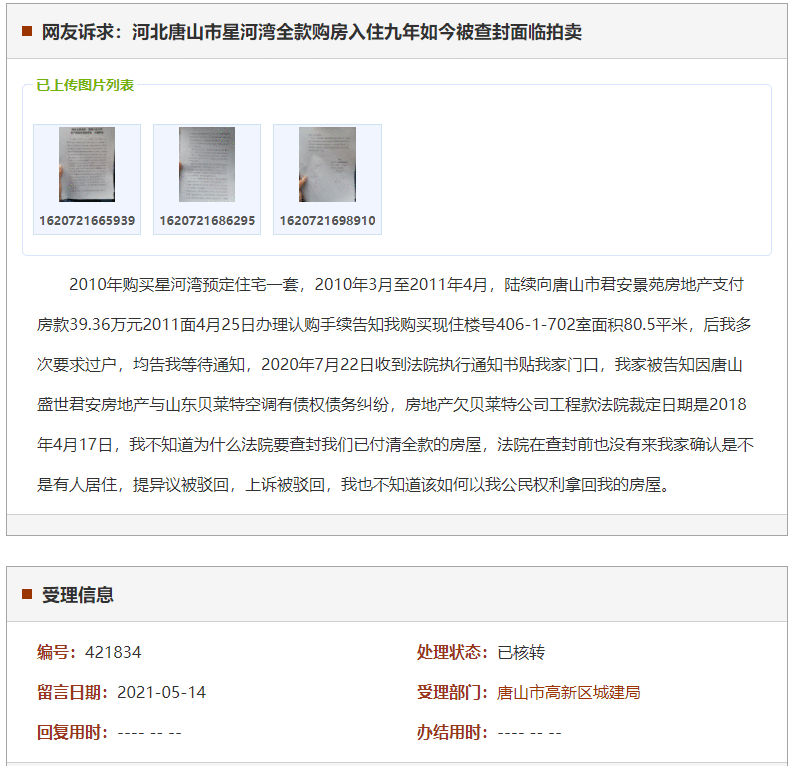Open the middle uploaded image thumbnail
Screen dimensions: 793x766
click(x=207, y=165)
